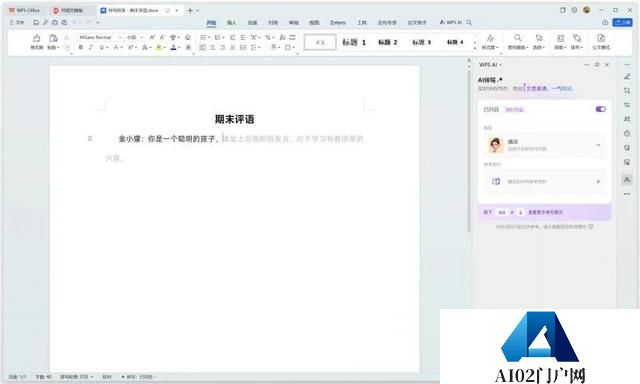Image resolution: width=640 pixels, height=384 pixels.
Task: Toggle the AI writing purple switch off
Action: tap(600, 109)
